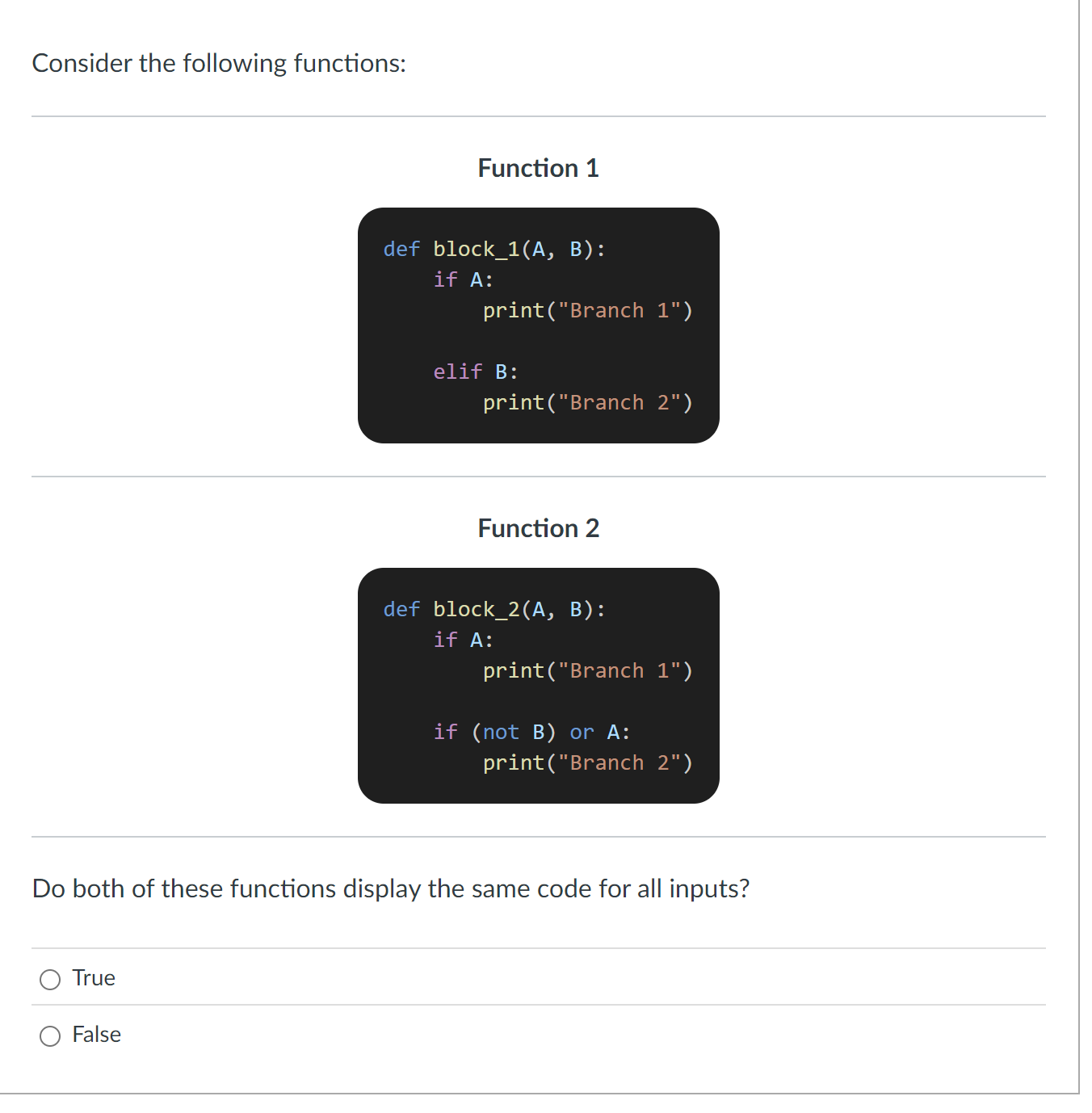
Task: Click the Branch 2 print statement in Function 1
Action: pyautogui.click(x=588, y=402)
